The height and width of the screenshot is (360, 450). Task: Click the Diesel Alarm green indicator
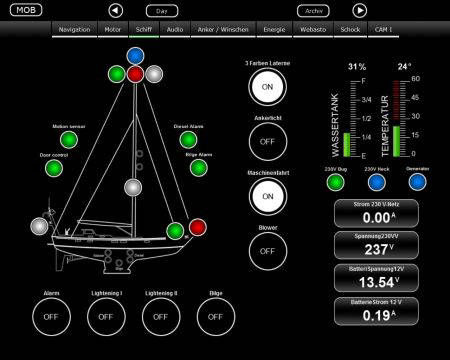tap(188, 140)
